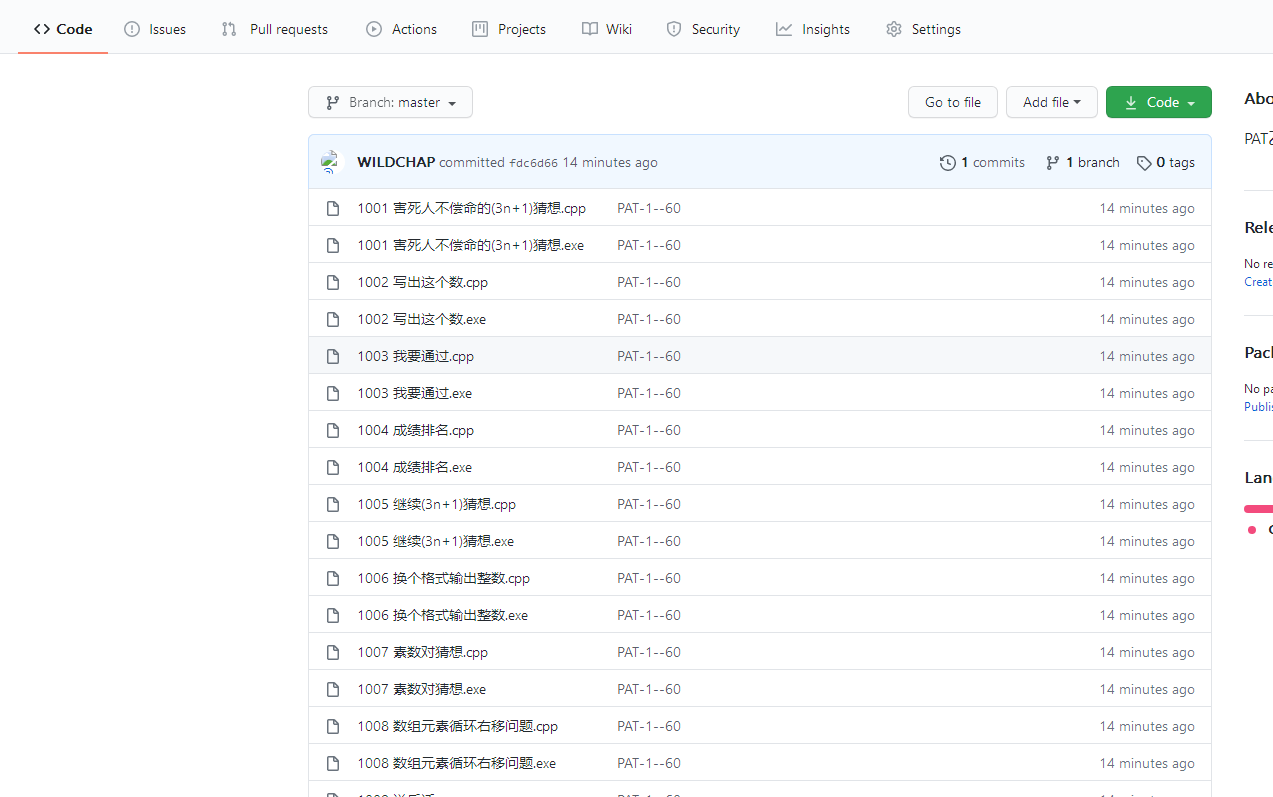Click file icon of 1003 我要通过.exe
This screenshot has height=797, width=1273.
pyautogui.click(x=333, y=393)
